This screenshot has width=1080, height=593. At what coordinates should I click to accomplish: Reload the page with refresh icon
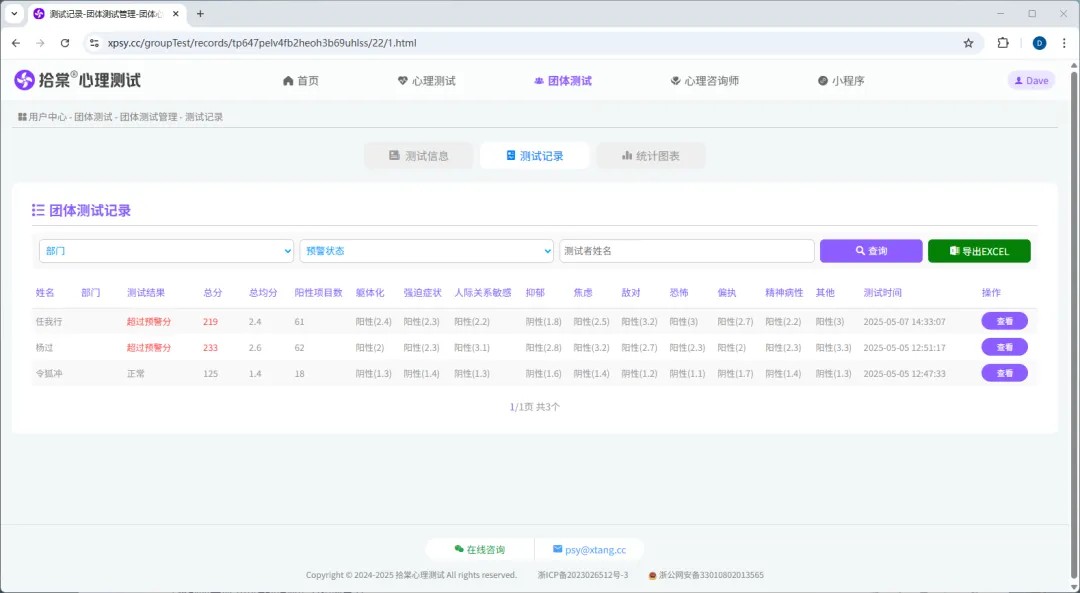tap(65, 43)
